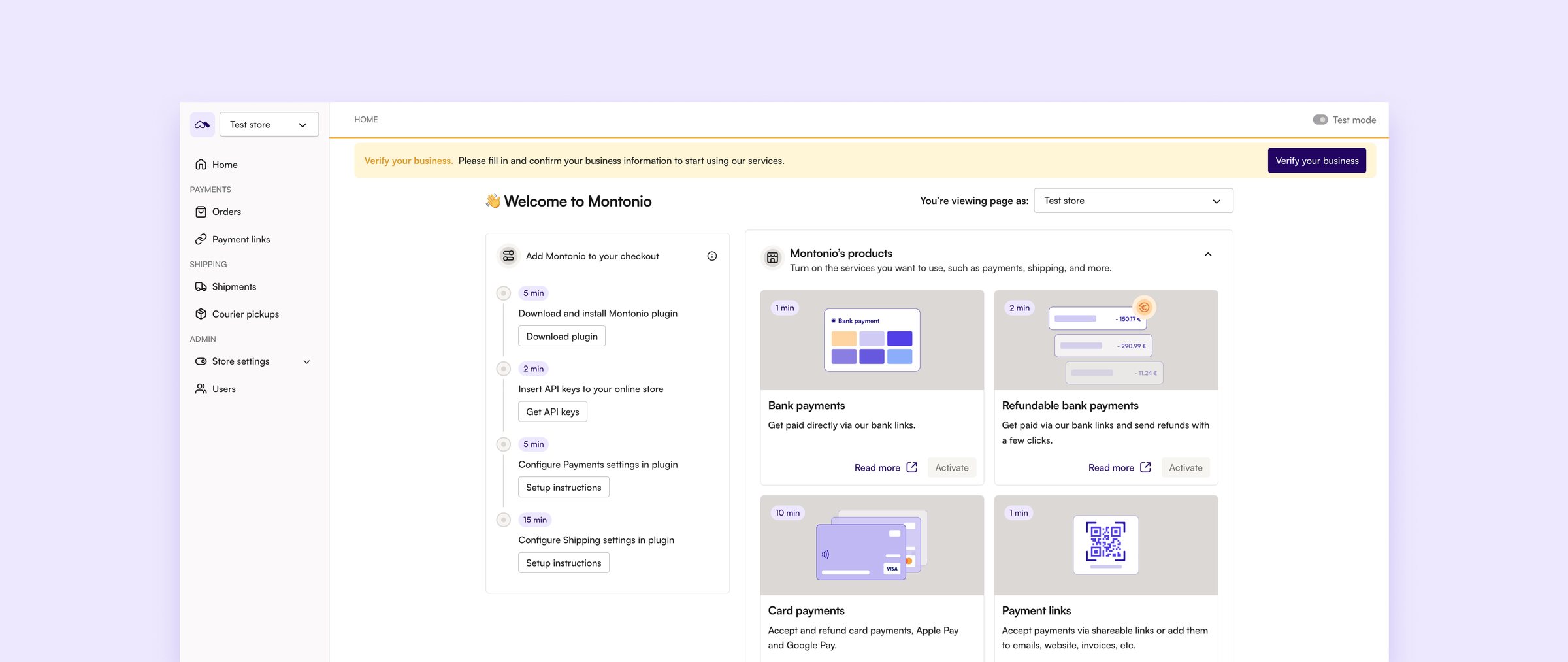Screen dimensions: 1568x662
Task: Click Download plugin button
Action: (562, 336)
